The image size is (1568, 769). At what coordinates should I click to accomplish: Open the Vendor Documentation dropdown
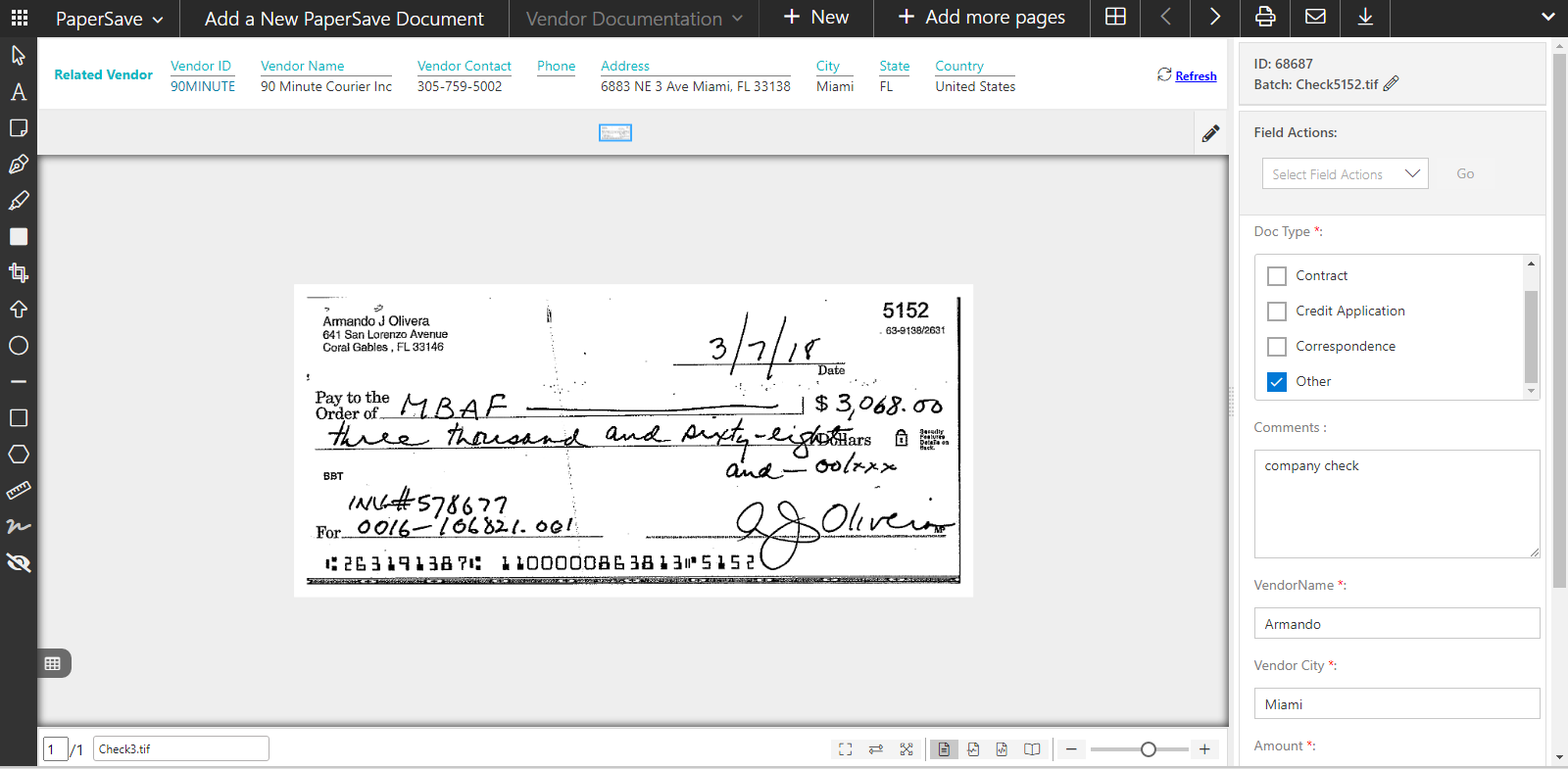(634, 19)
